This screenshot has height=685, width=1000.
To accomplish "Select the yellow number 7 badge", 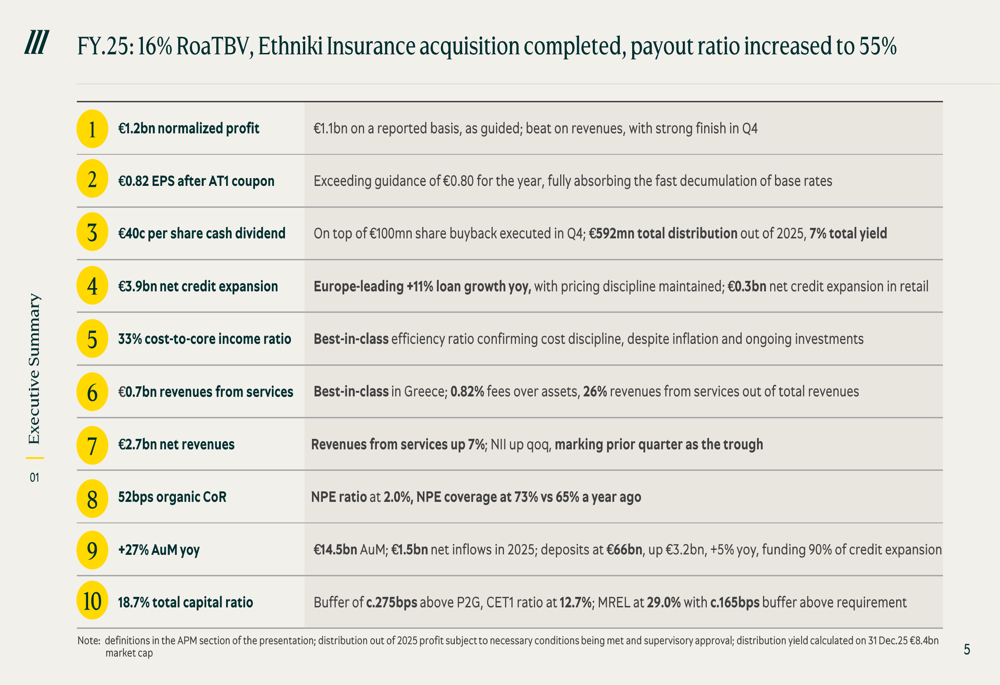I will (x=92, y=444).
